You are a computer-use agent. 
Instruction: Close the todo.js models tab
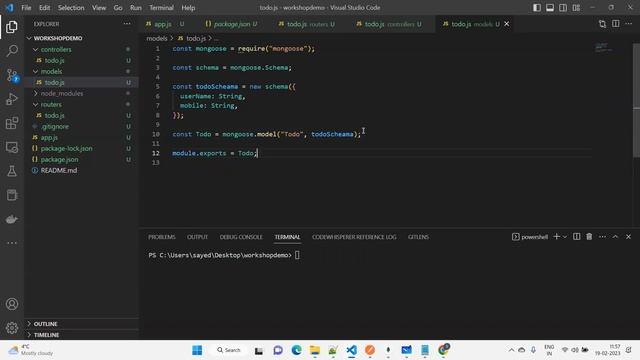click(507, 24)
